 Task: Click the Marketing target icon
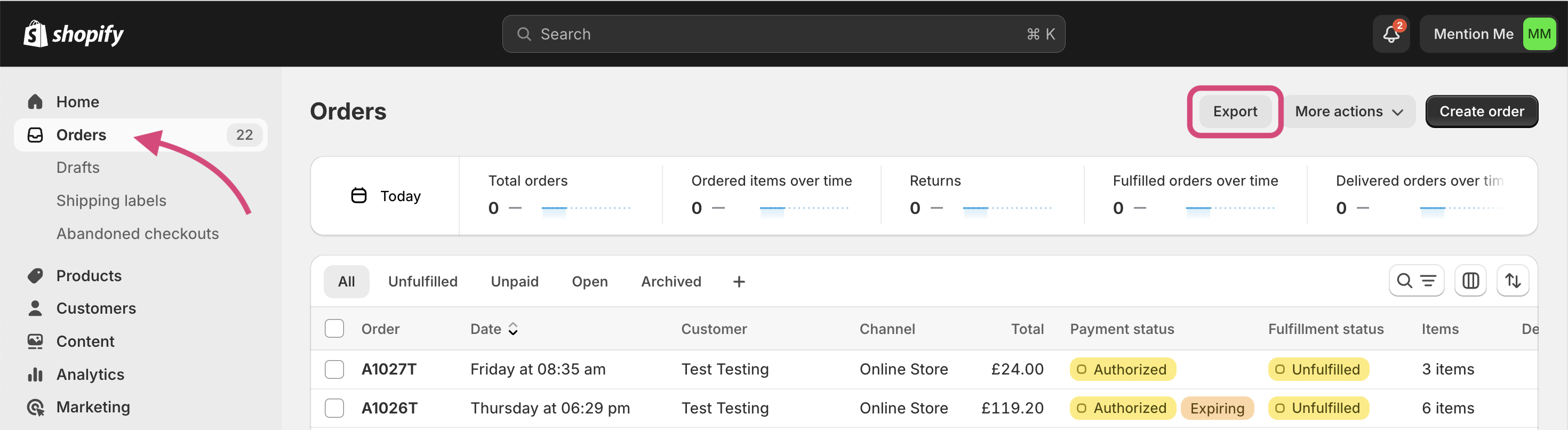click(x=35, y=407)
